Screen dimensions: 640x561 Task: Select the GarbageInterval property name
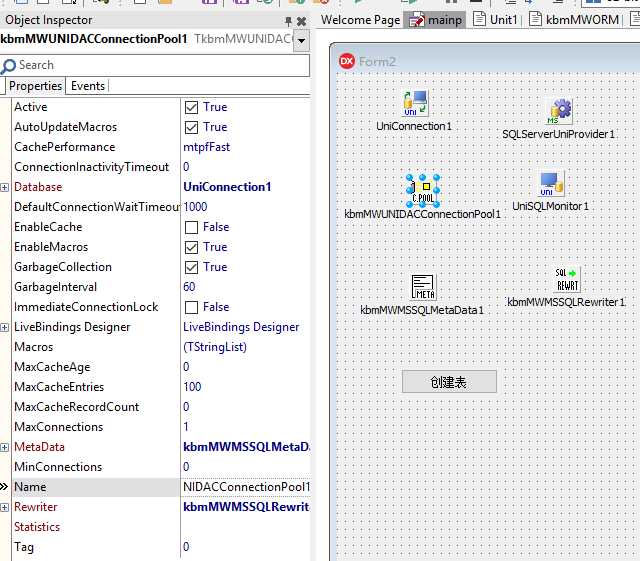(55, 287)
